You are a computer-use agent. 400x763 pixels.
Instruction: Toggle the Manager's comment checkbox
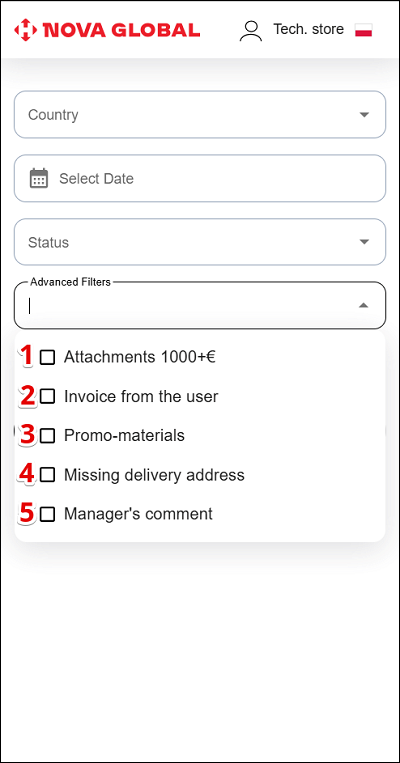(47, 514)
